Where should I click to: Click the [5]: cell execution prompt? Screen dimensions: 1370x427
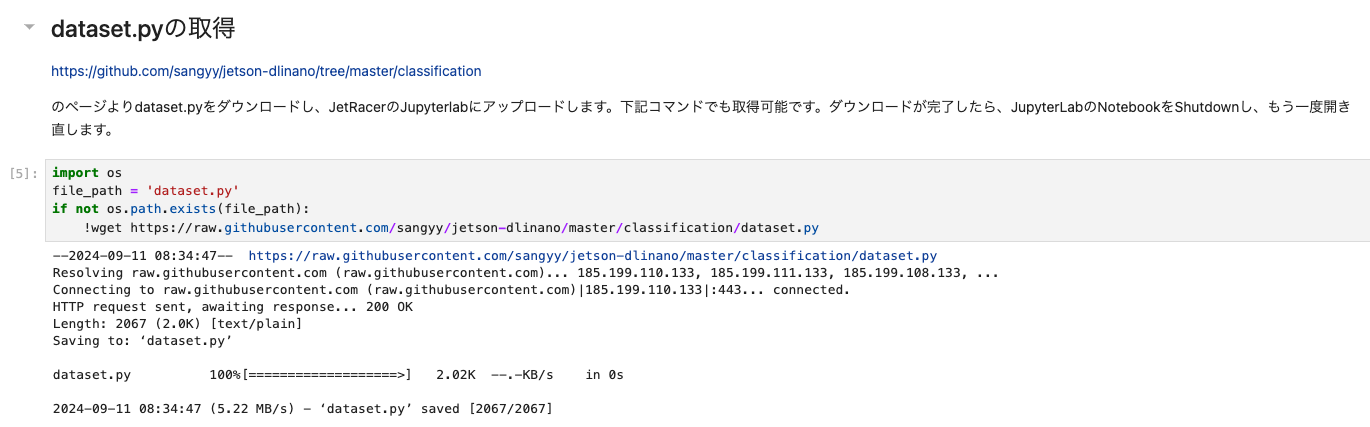[22, 173]
